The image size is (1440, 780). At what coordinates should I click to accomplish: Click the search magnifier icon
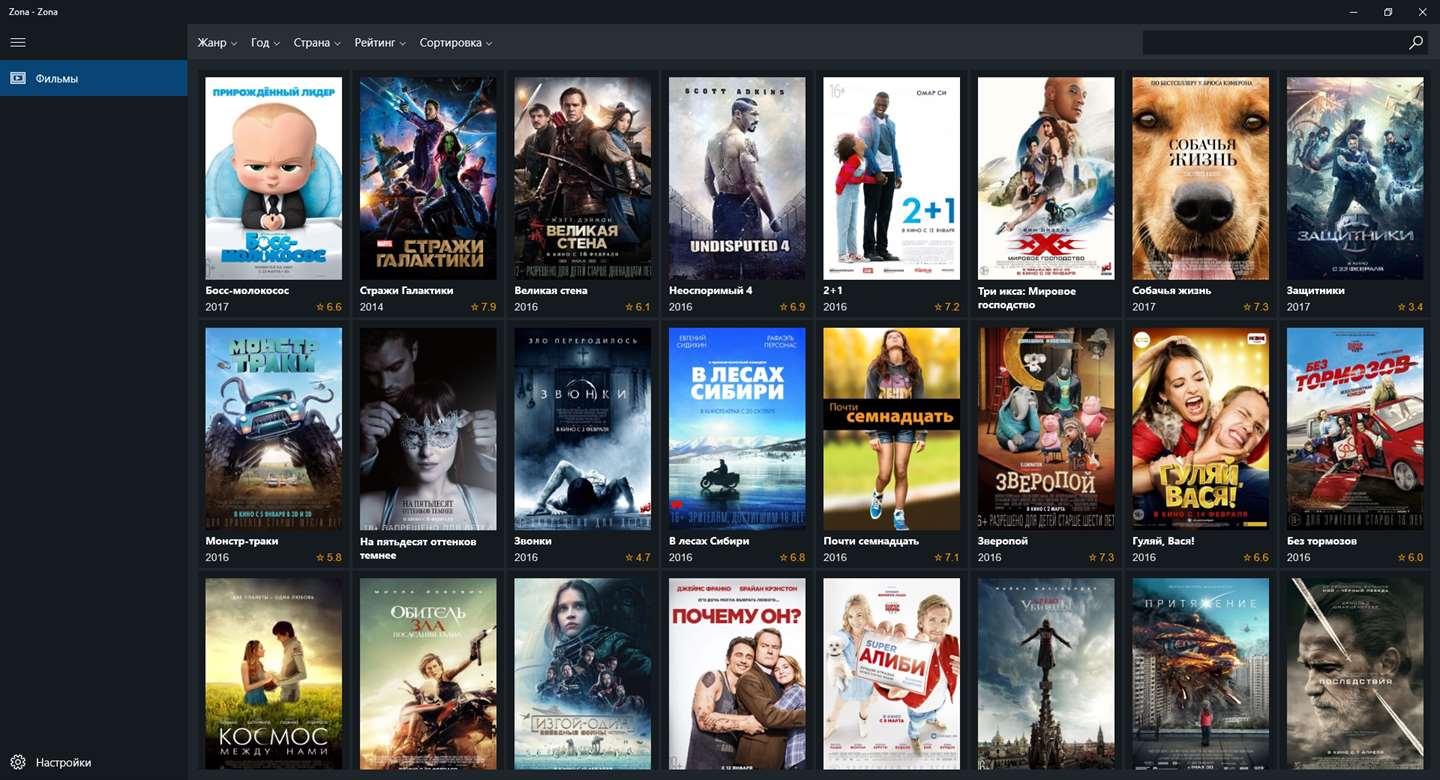pos(1416,43)
